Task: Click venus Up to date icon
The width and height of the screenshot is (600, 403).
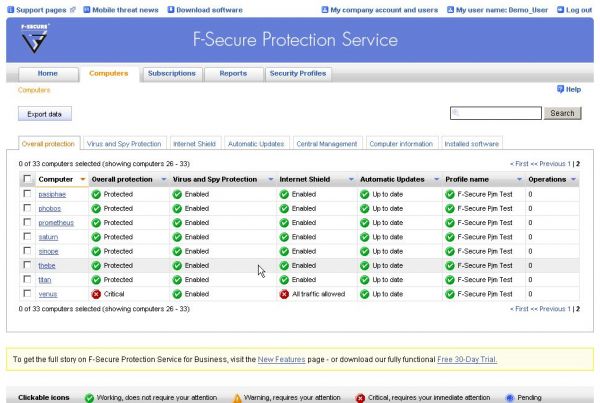Action: [x=365, y=294]
